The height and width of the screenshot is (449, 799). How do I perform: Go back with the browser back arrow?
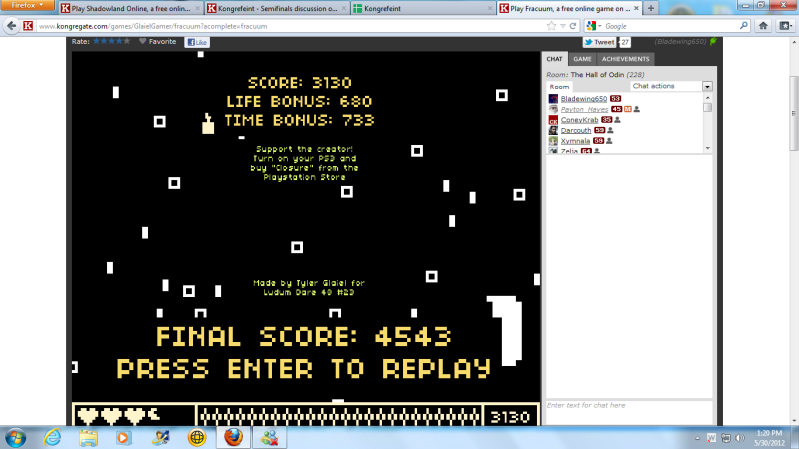click(12, 26)
